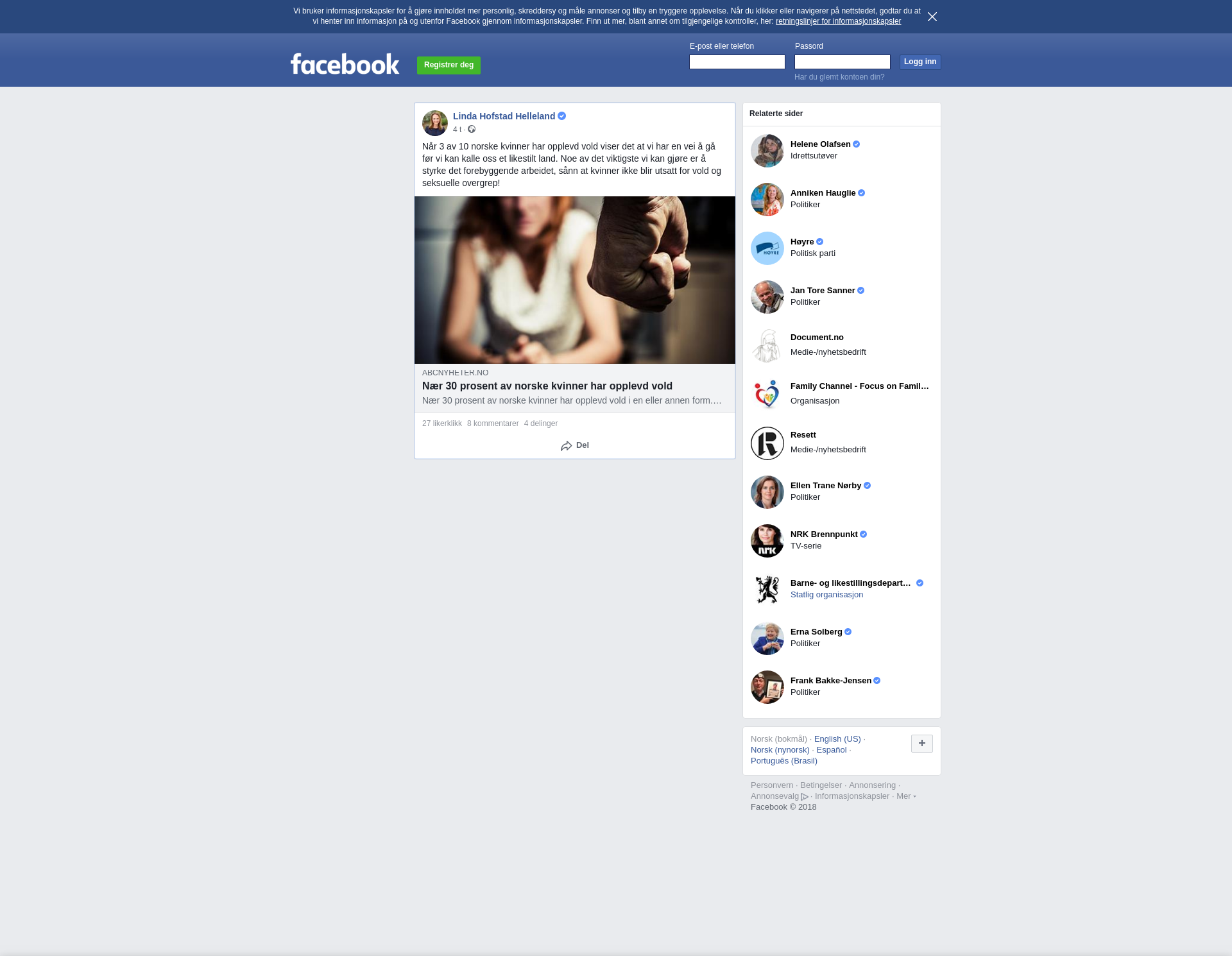This screenshot has height=956, width=1232.
Task: Click the Facebook logo
Action: (345, 64)
